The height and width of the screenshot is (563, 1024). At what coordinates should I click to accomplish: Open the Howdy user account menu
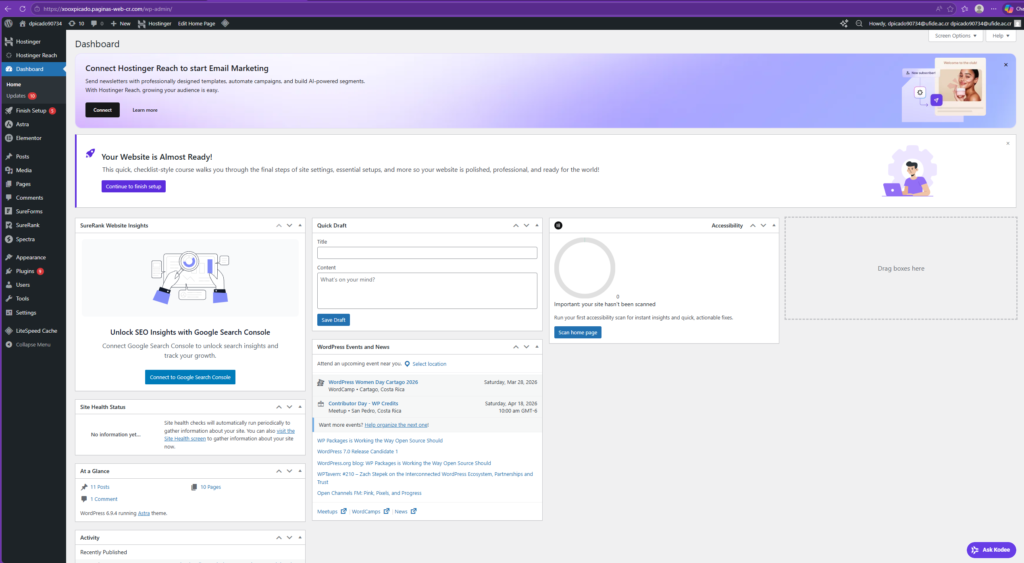[944, 24]
